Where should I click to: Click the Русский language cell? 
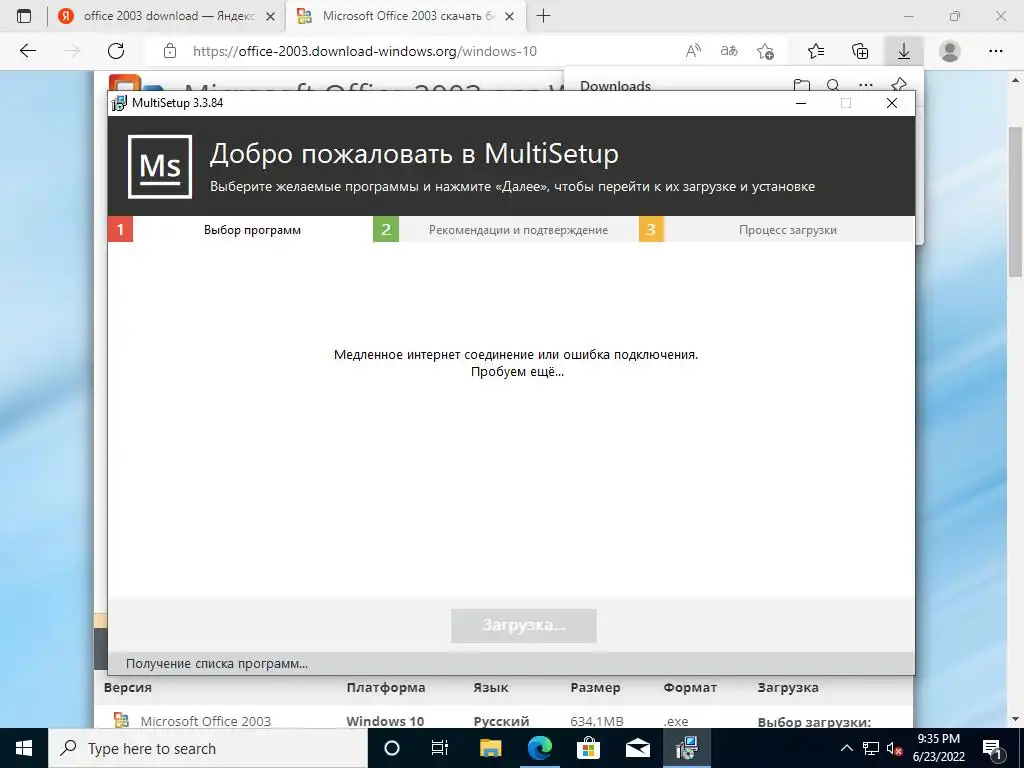[x=501, y=721]
